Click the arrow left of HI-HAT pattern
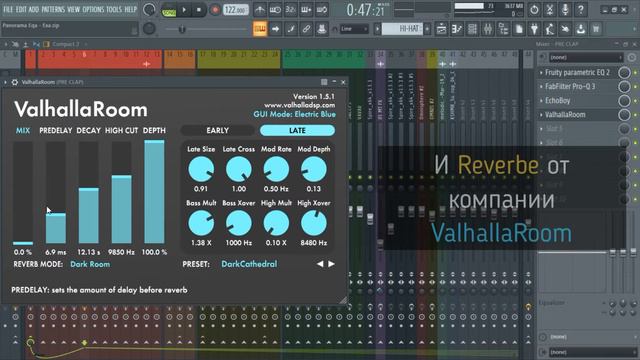Screen dimensions: 640x360 pos(377,29)
